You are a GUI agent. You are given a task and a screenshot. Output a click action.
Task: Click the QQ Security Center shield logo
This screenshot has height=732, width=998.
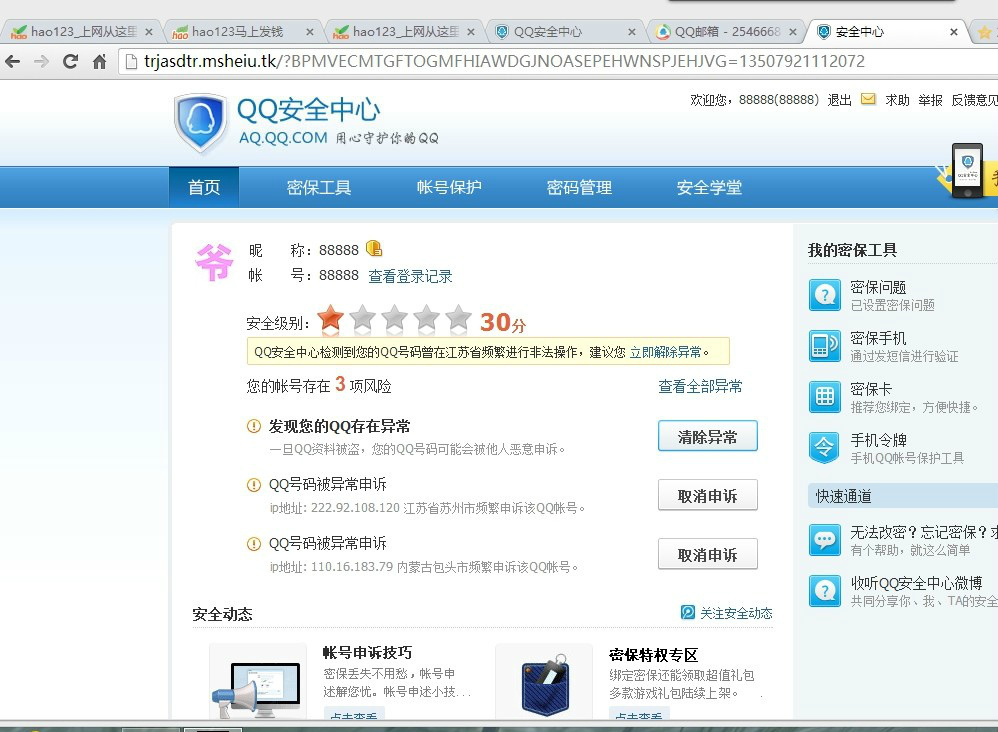coord(200,123)
